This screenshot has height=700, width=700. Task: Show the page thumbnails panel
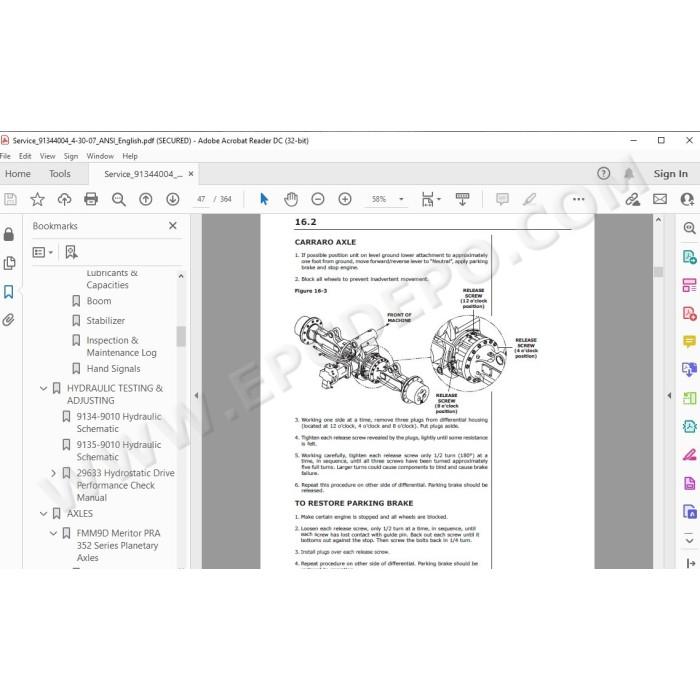point(9,263)
